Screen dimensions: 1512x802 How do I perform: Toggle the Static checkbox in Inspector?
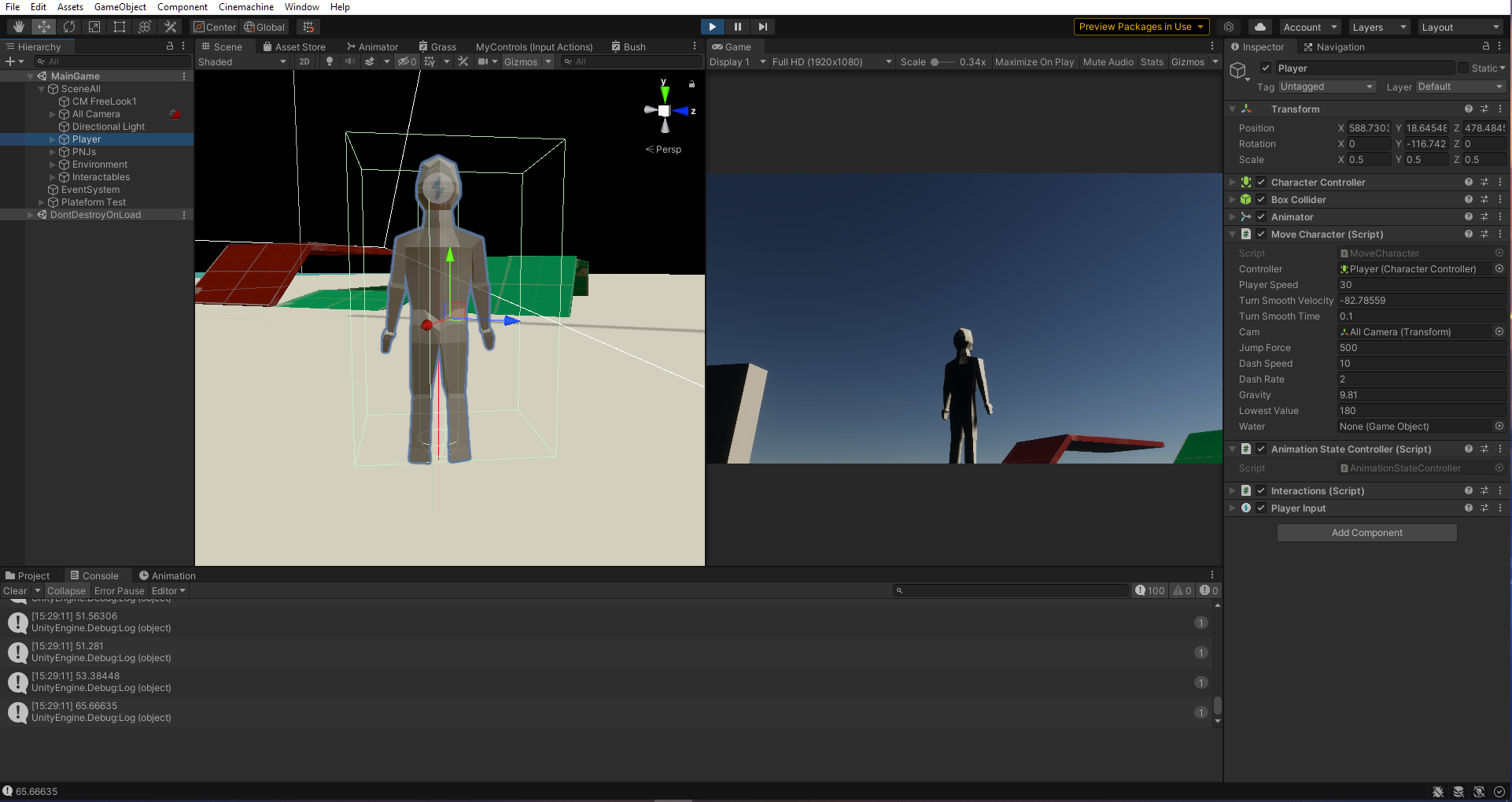coord(1463,68)
